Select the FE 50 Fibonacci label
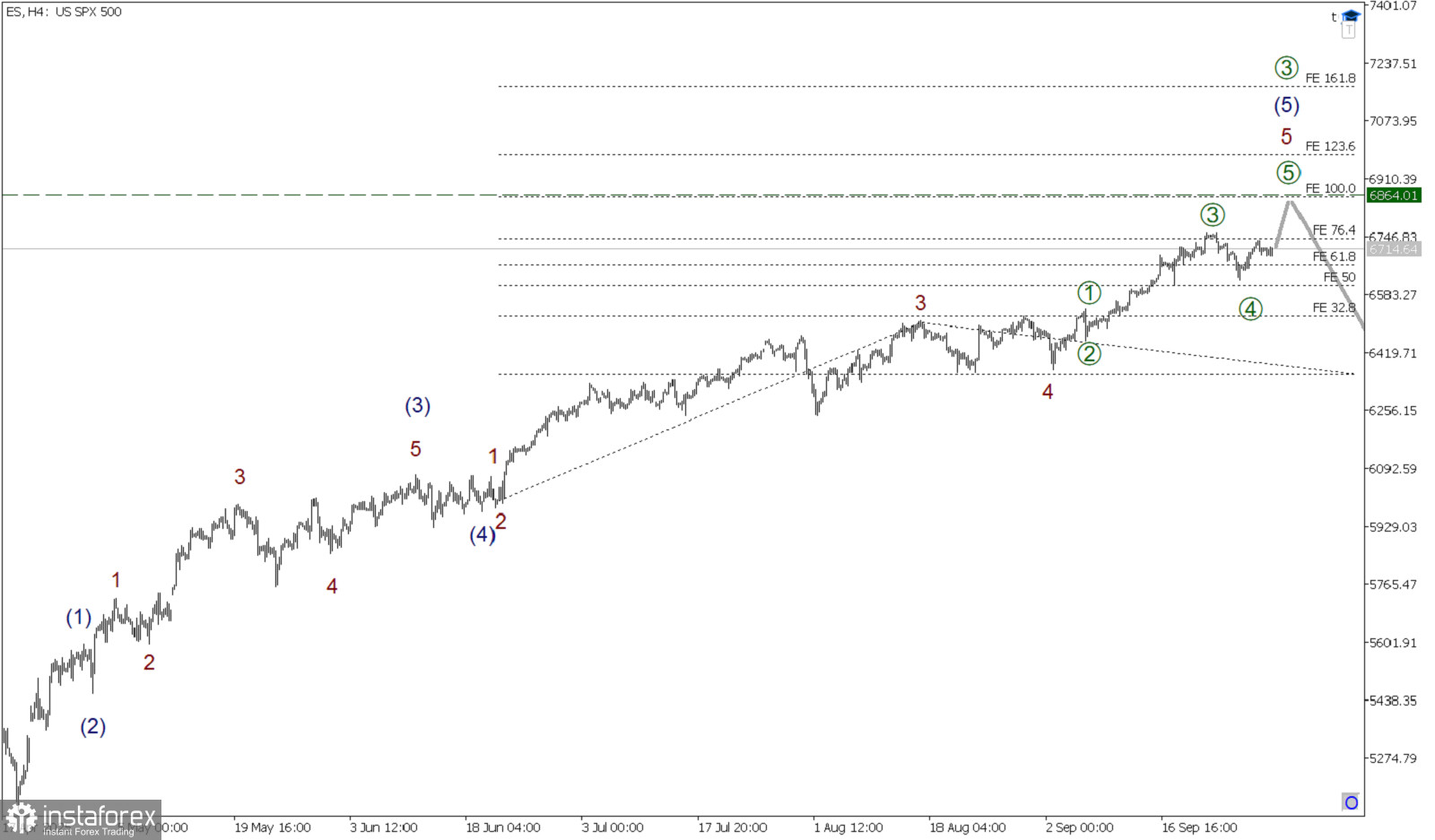 point(1340,278)
